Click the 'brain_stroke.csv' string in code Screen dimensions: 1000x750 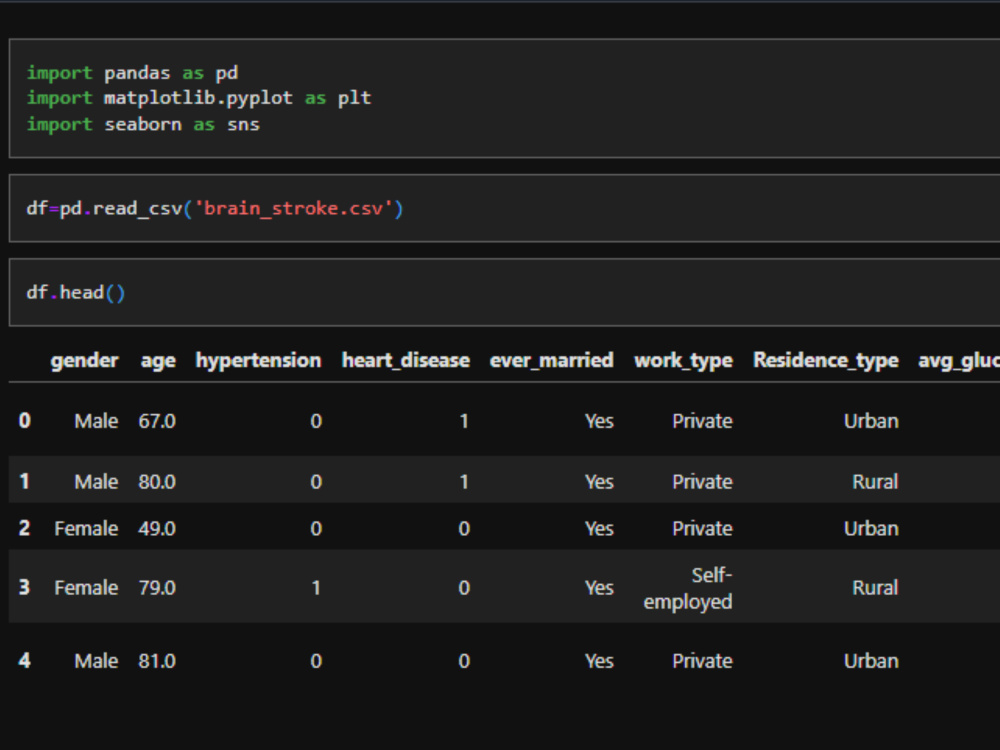[x=293, y=209]
